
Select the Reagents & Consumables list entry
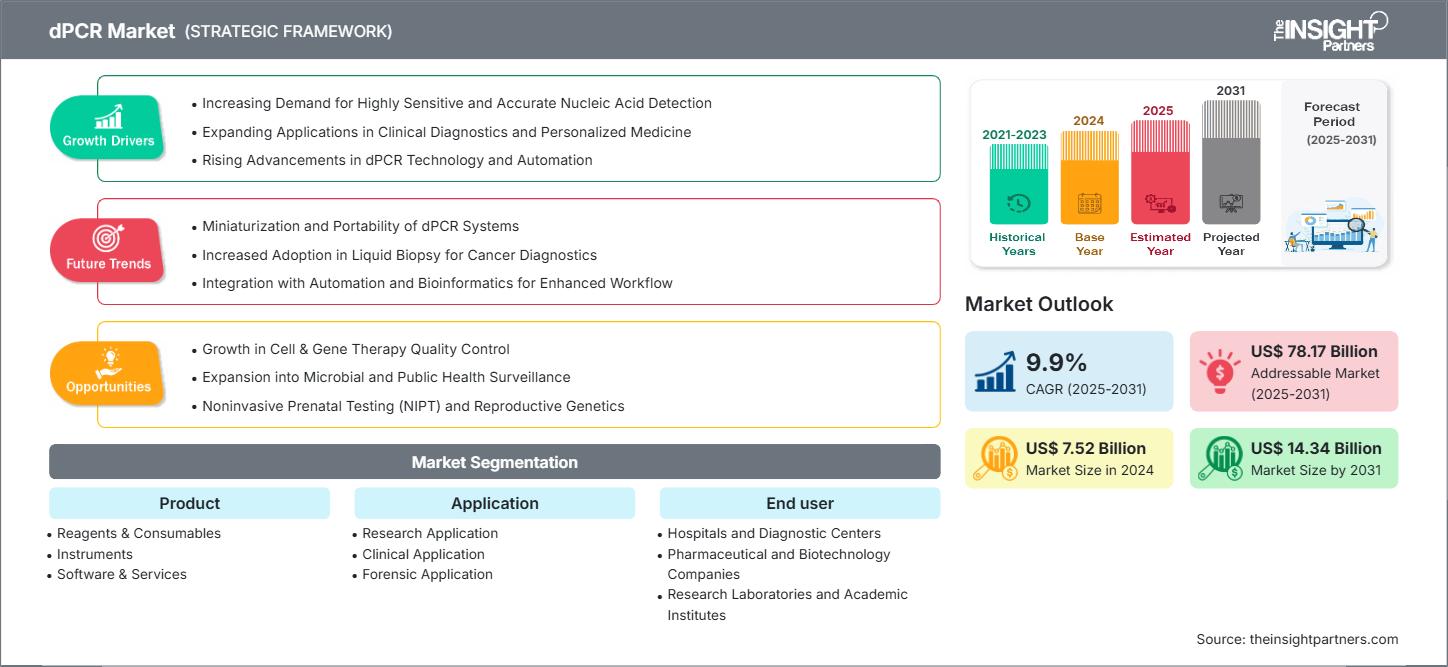137,533
